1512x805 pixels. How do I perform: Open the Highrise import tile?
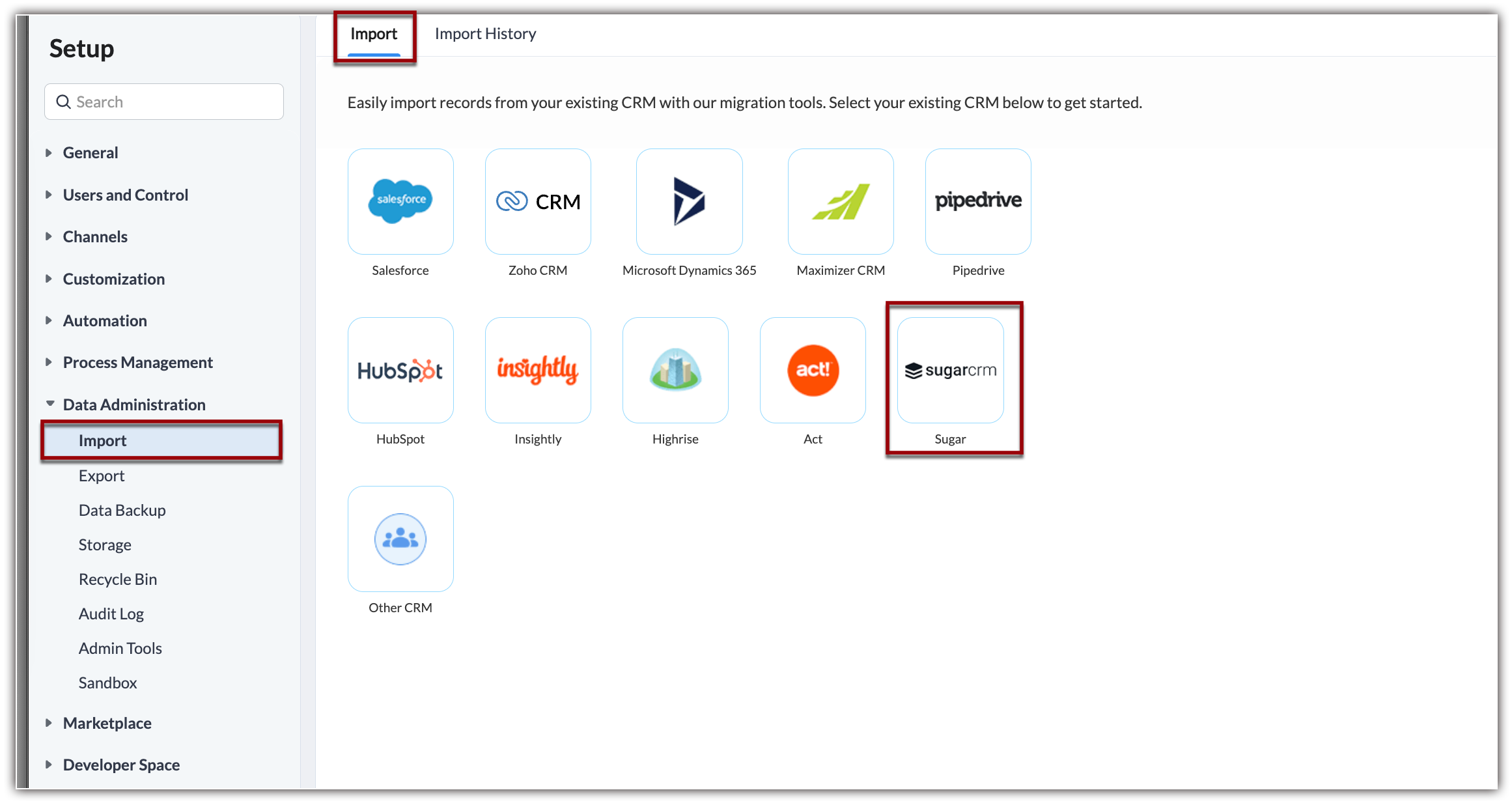click(x=675, y=370)
